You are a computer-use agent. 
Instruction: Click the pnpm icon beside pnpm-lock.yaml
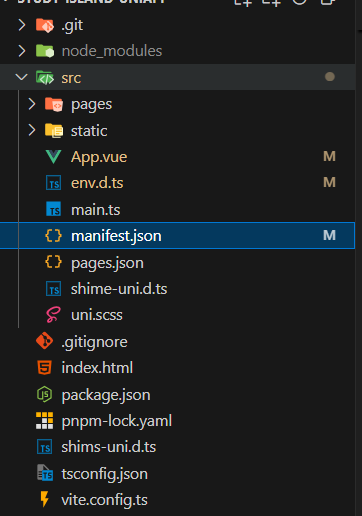44,421
